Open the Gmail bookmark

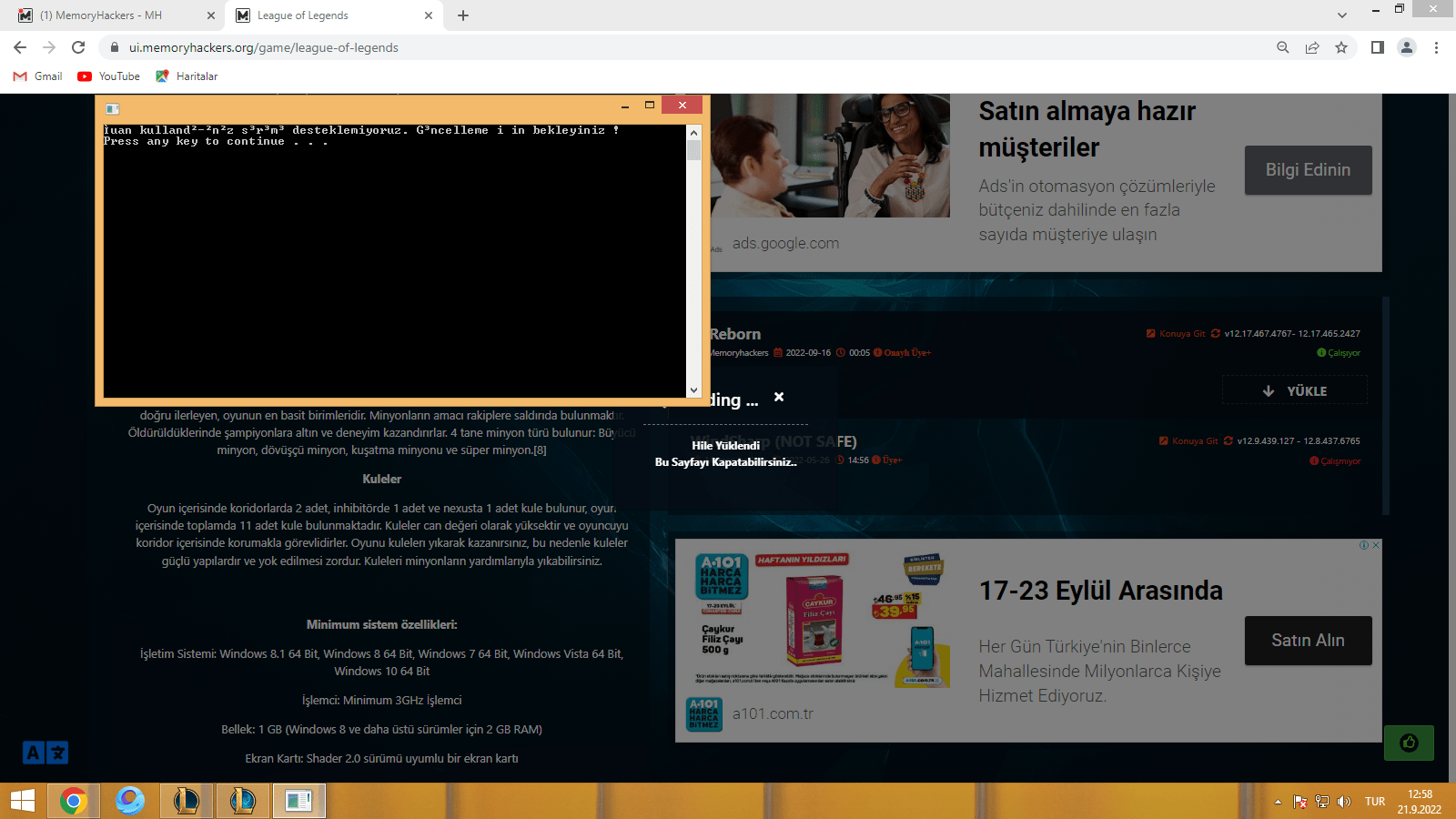pos(38,76)
